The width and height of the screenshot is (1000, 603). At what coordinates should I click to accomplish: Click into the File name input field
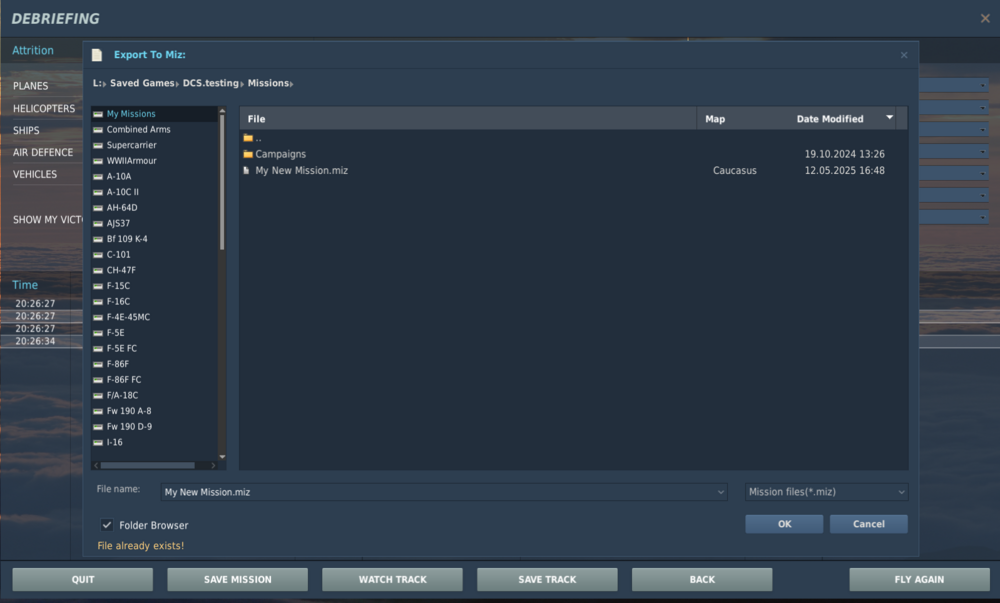[x=444, y=492]
